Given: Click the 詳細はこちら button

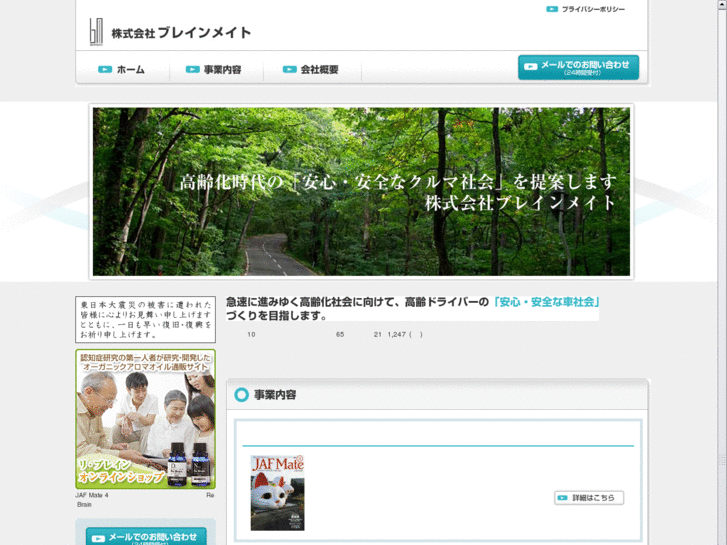Looking at the screenshot, I should (589, 498).
